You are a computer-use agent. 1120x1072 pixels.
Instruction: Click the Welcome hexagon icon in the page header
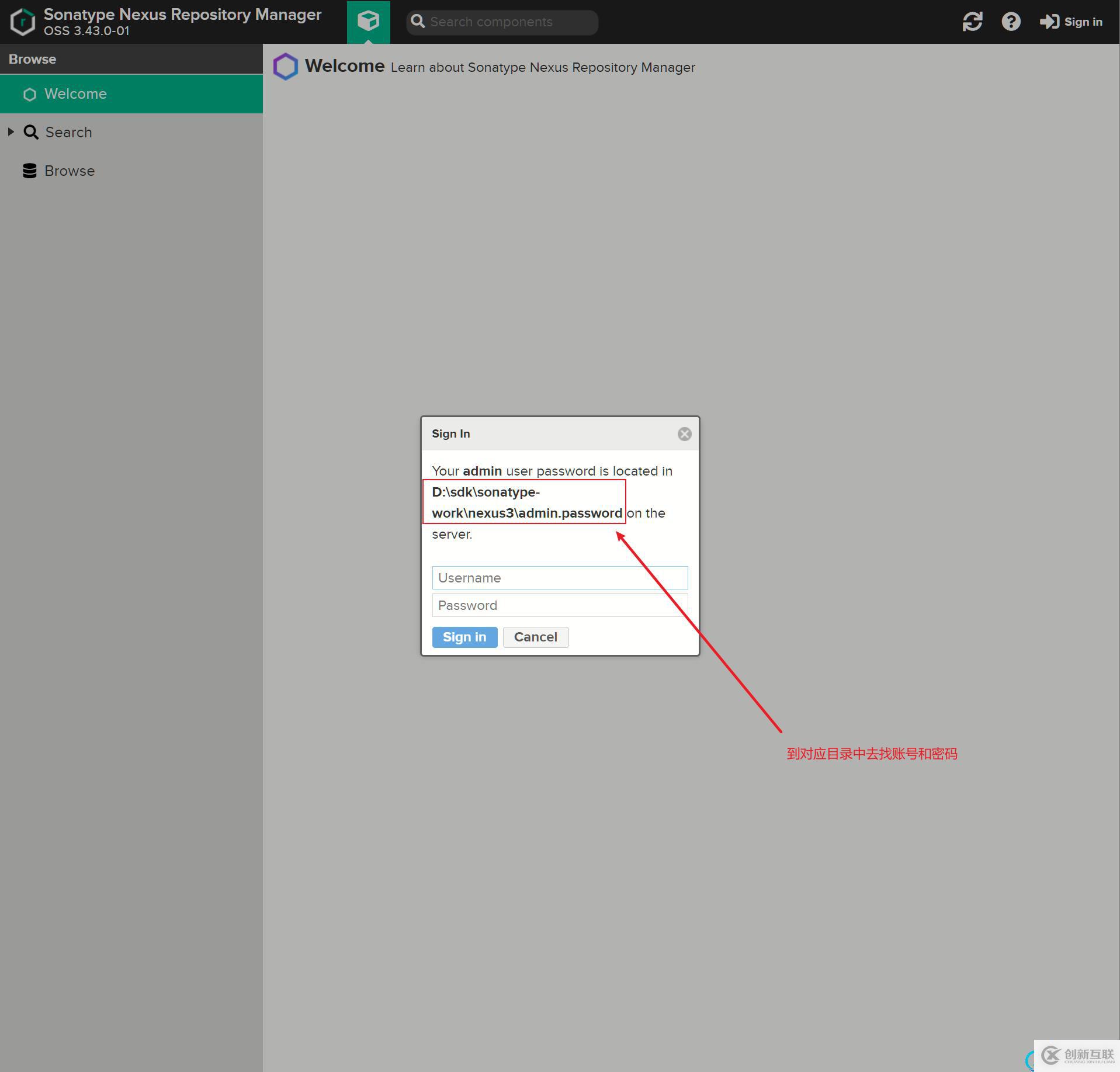[x=286, y=67]
